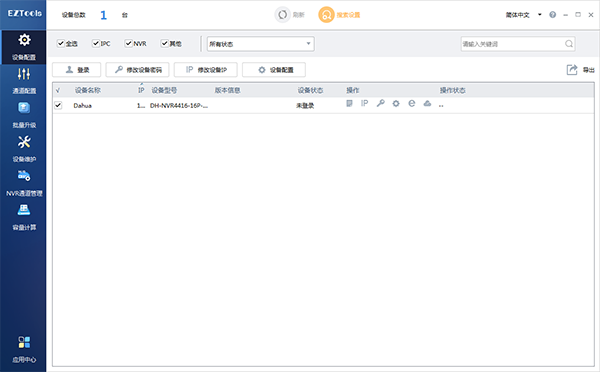This screenshot has width=600, height=372.
Task: Sort by the 设备型号 column header
Action: [164, 90]
